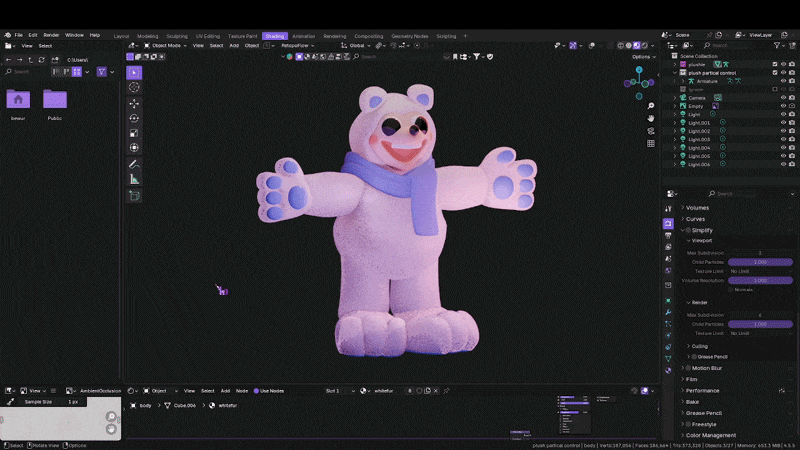Viewport: 800px width, 450px height.
Task: Click the zoom magnifier viewport gizmo
Action: [x=651, y=105]
